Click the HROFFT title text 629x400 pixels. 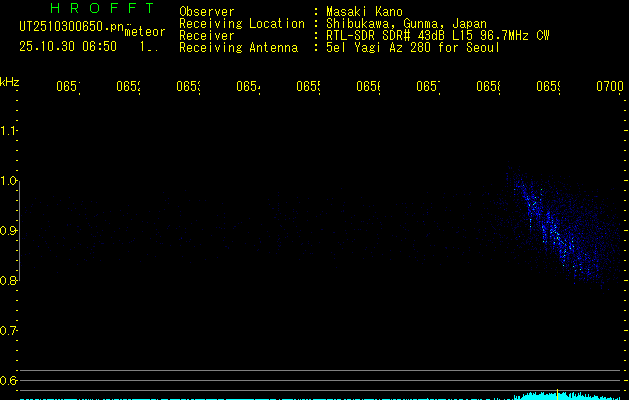coord(102,8)
